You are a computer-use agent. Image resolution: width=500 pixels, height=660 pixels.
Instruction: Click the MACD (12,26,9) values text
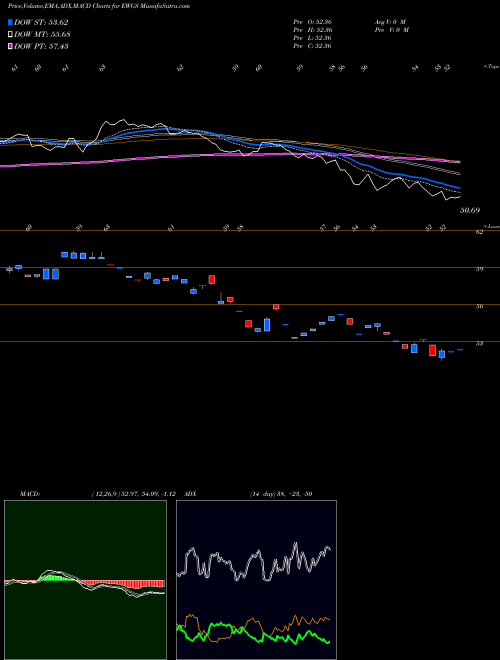click(x=133, y=494)
